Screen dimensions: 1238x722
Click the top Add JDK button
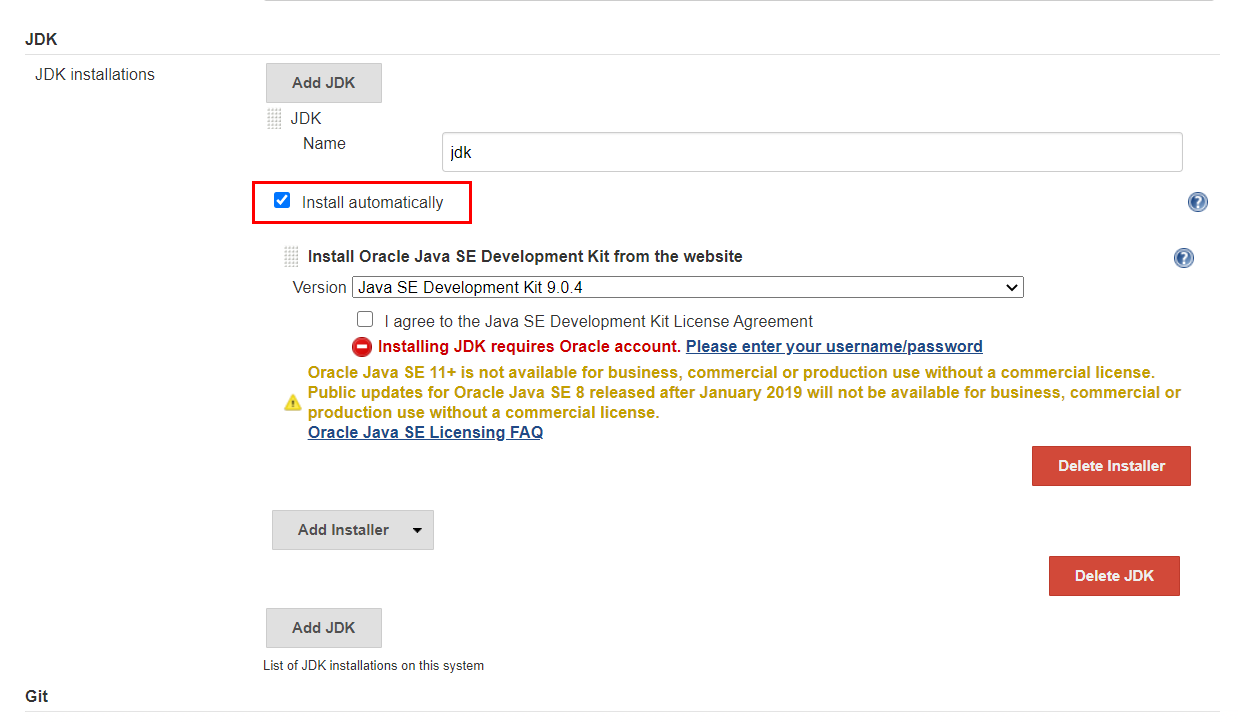point(323,83)
